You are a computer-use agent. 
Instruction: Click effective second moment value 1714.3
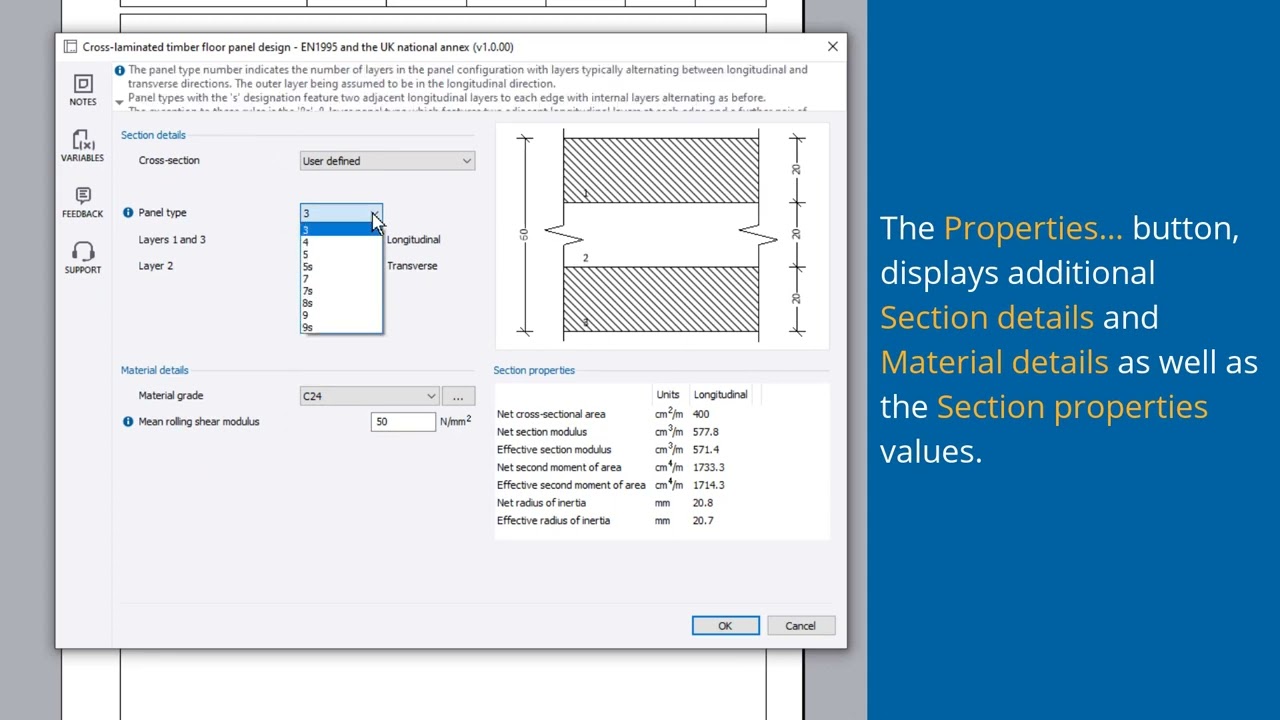click(708, 485)
